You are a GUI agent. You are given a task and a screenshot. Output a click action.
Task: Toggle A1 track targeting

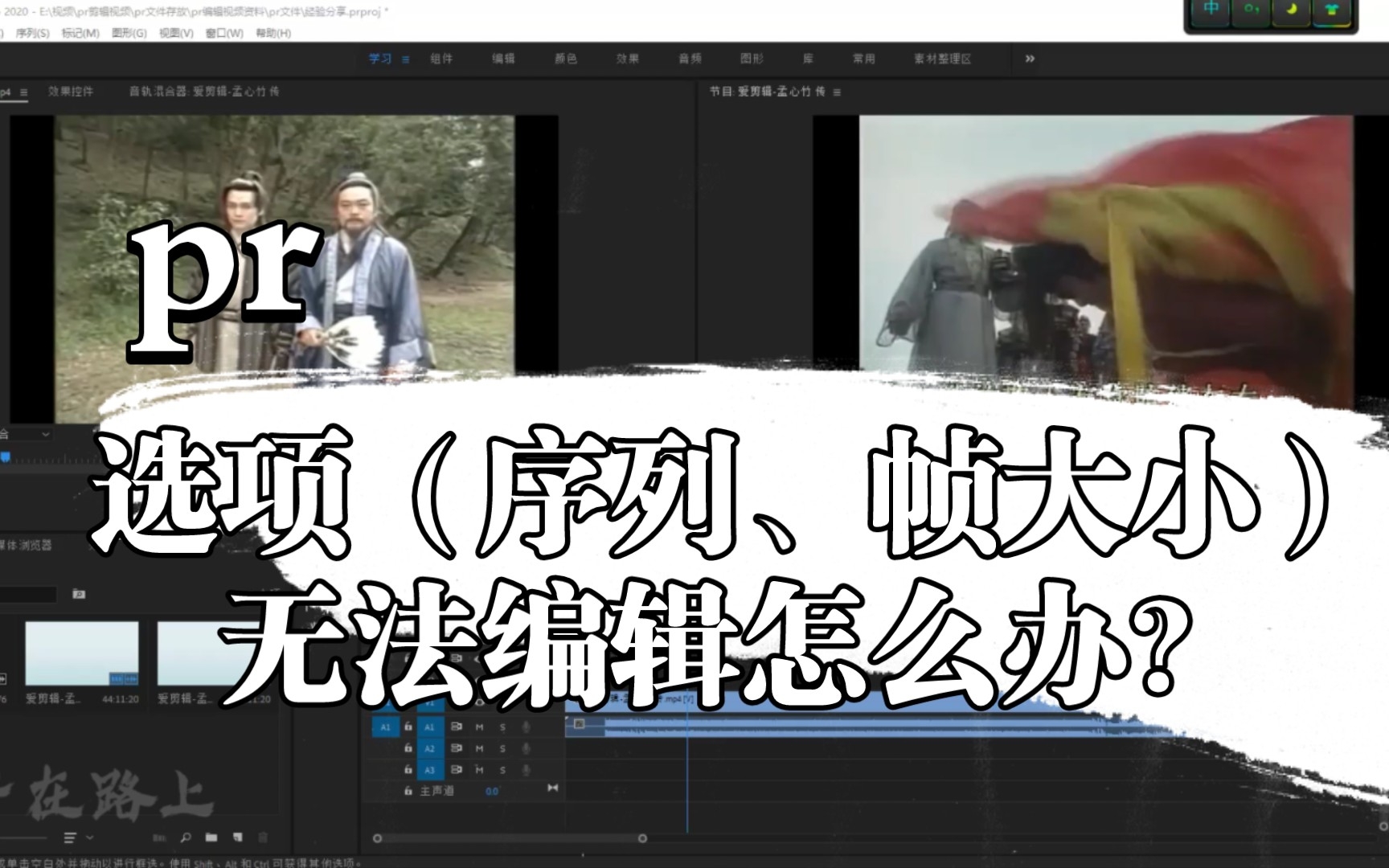429,727
